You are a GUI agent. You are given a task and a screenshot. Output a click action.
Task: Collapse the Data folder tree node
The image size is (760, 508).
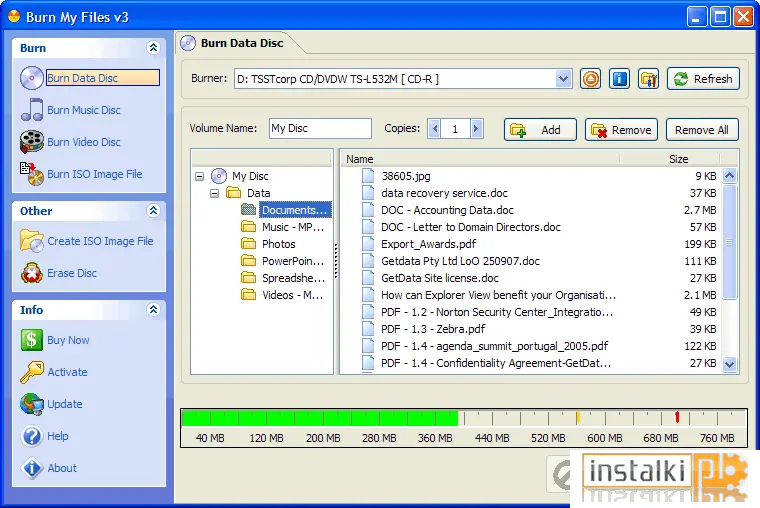(x=215, y=193)
